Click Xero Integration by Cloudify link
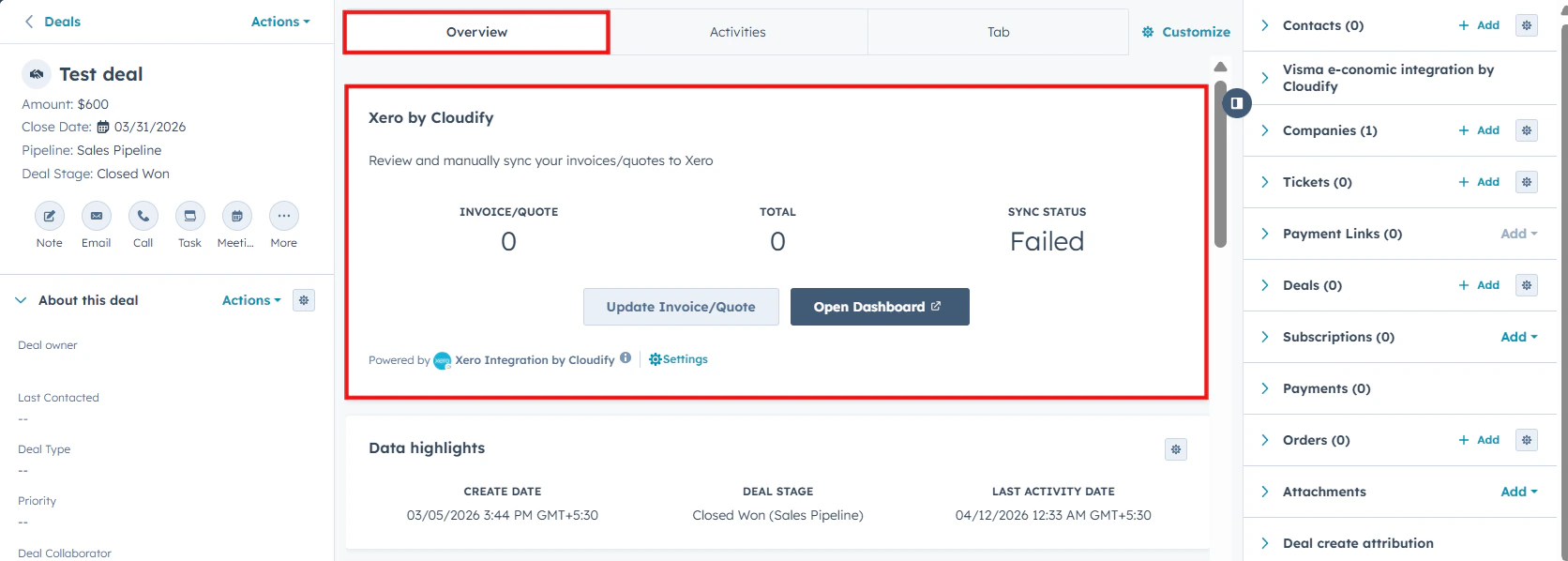Screen dimensions: 1568x561 point(535,360)
